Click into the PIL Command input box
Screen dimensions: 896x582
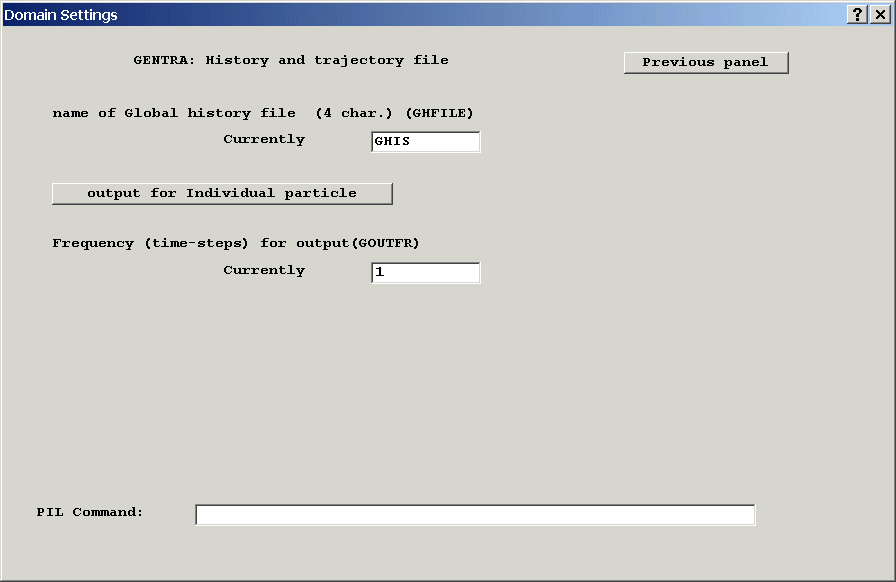pos(475,515)
